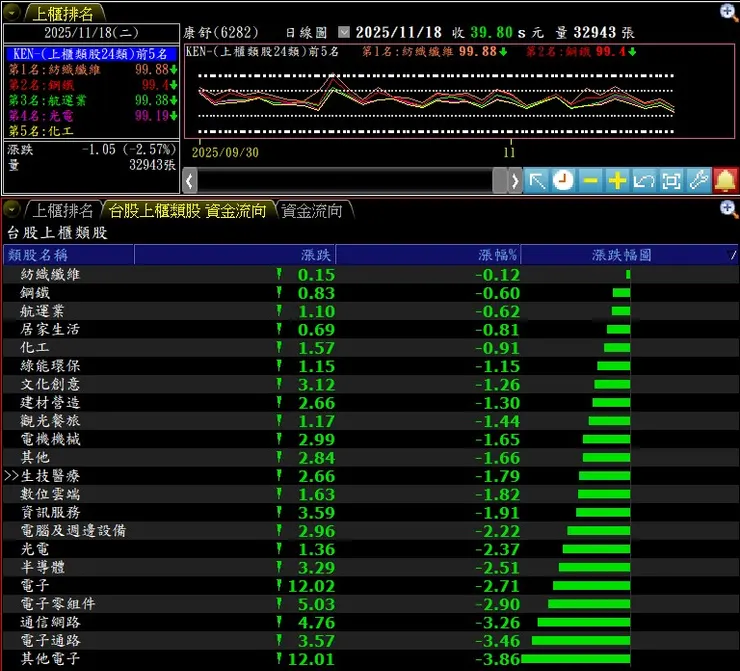This screenshot has width=740, height=671.
Task: Click the -3.86 percent value for 其他電子
Action: click(497, 659)
